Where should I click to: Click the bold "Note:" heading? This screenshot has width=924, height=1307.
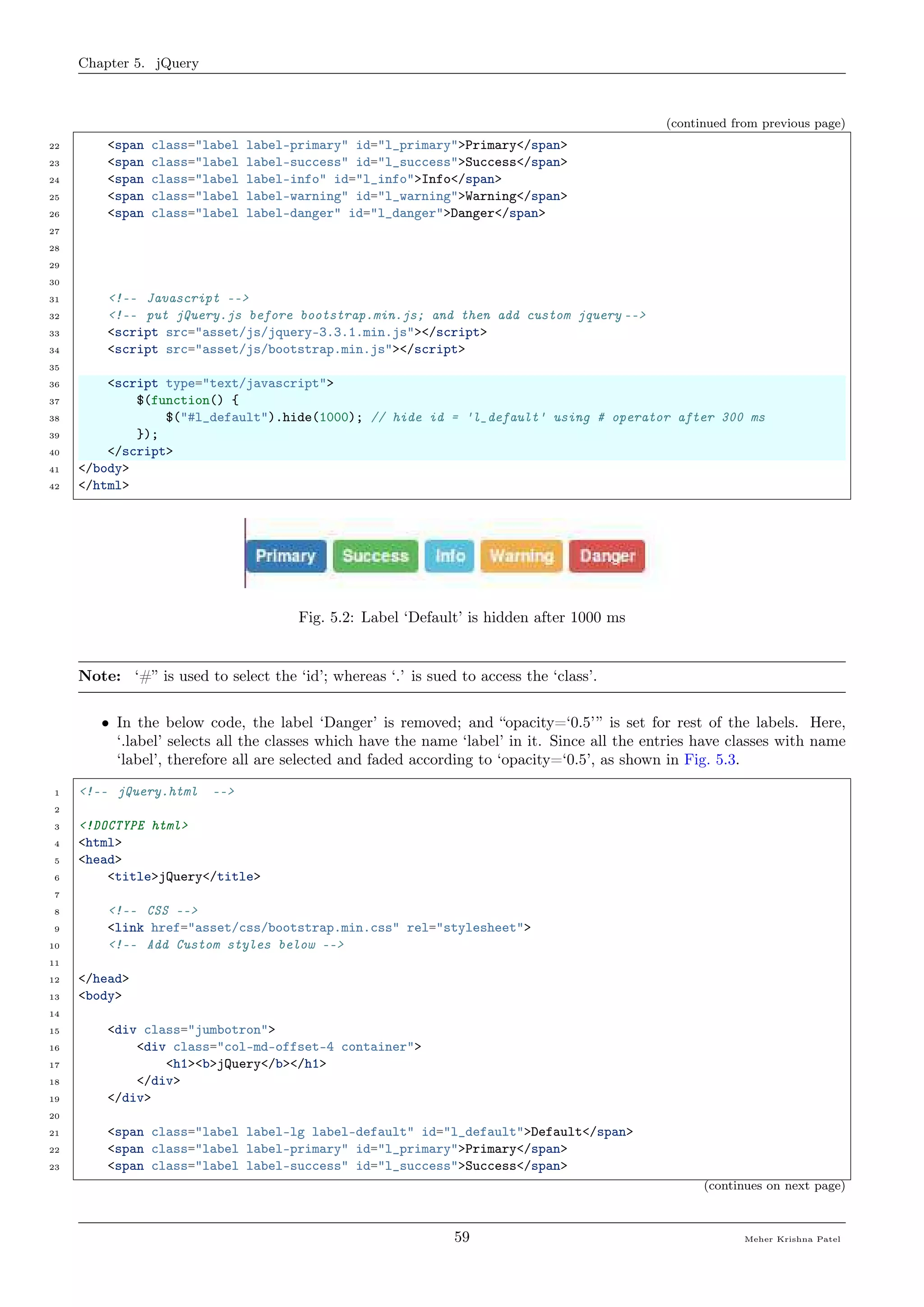(x=100, y=676)
